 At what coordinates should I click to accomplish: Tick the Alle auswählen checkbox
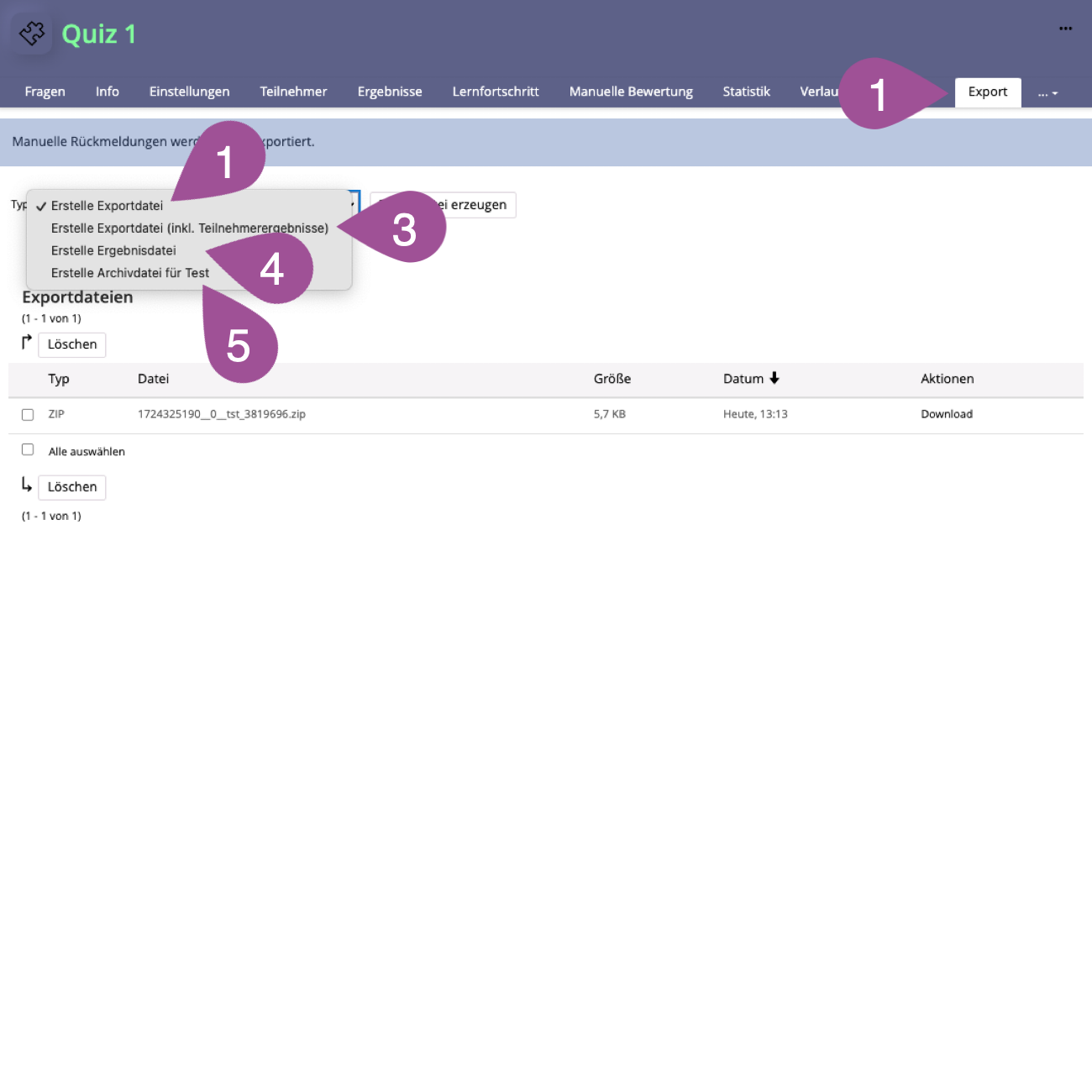coord(28,450)
